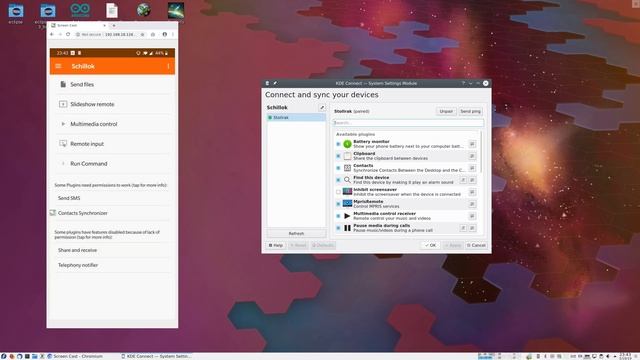Image resolution: width=640 pixels, height=360 pixels.
Task: Open Chromium three-dot menu
Action: [173, 35]
